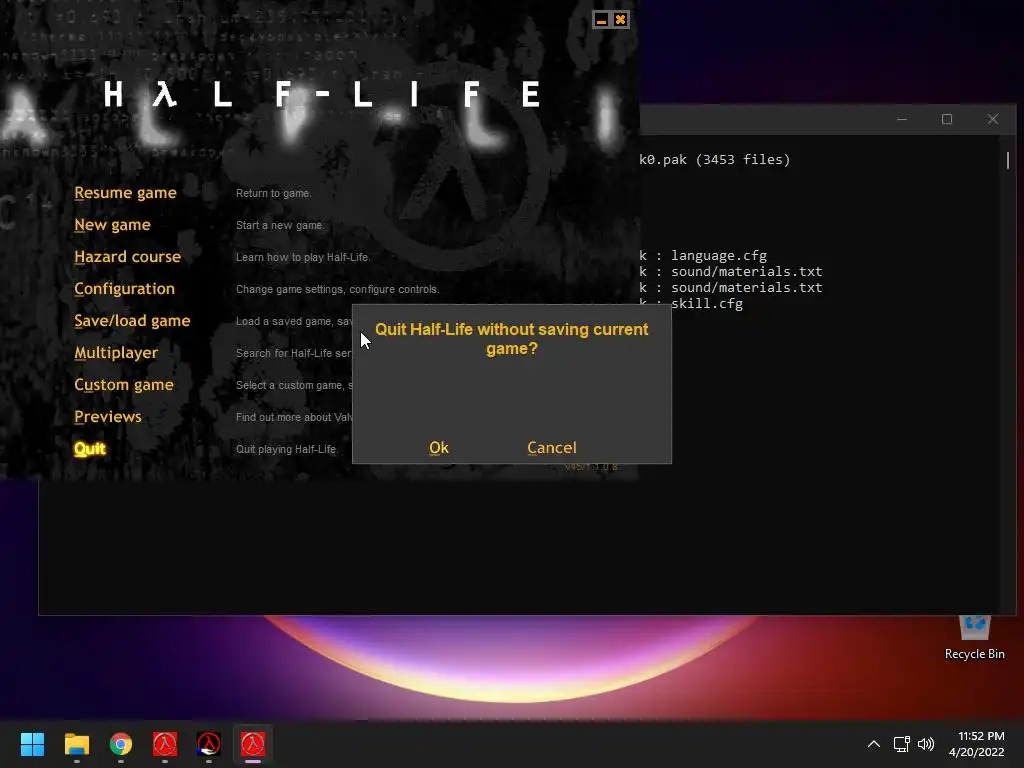1024x768 pixels.
Task: Switch to Half-Life icon with blue accent
Action: point(209,744)
